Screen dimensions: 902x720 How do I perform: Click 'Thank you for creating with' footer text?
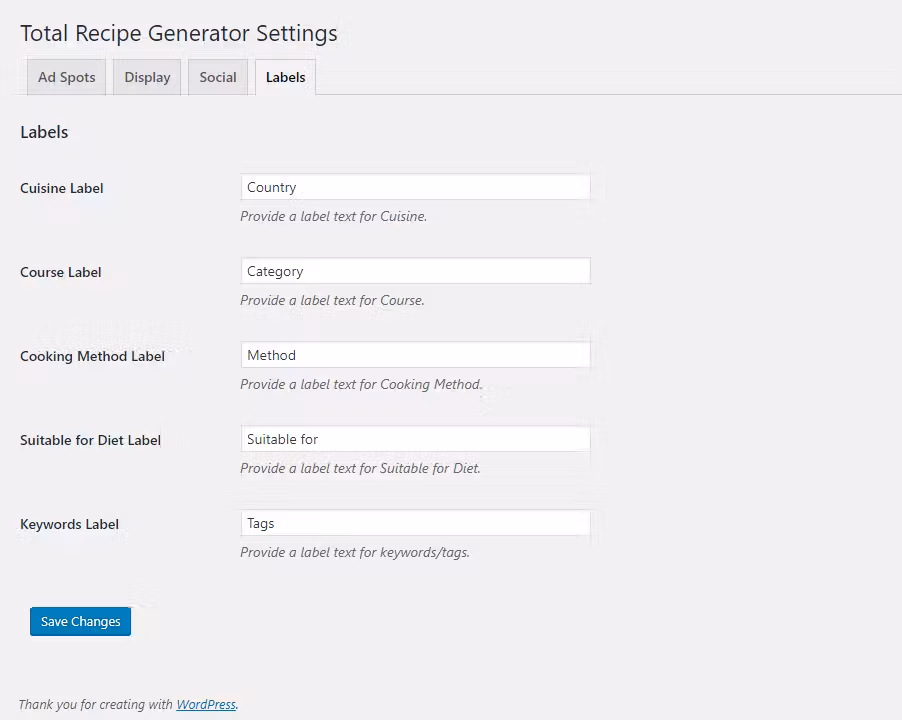95,704
